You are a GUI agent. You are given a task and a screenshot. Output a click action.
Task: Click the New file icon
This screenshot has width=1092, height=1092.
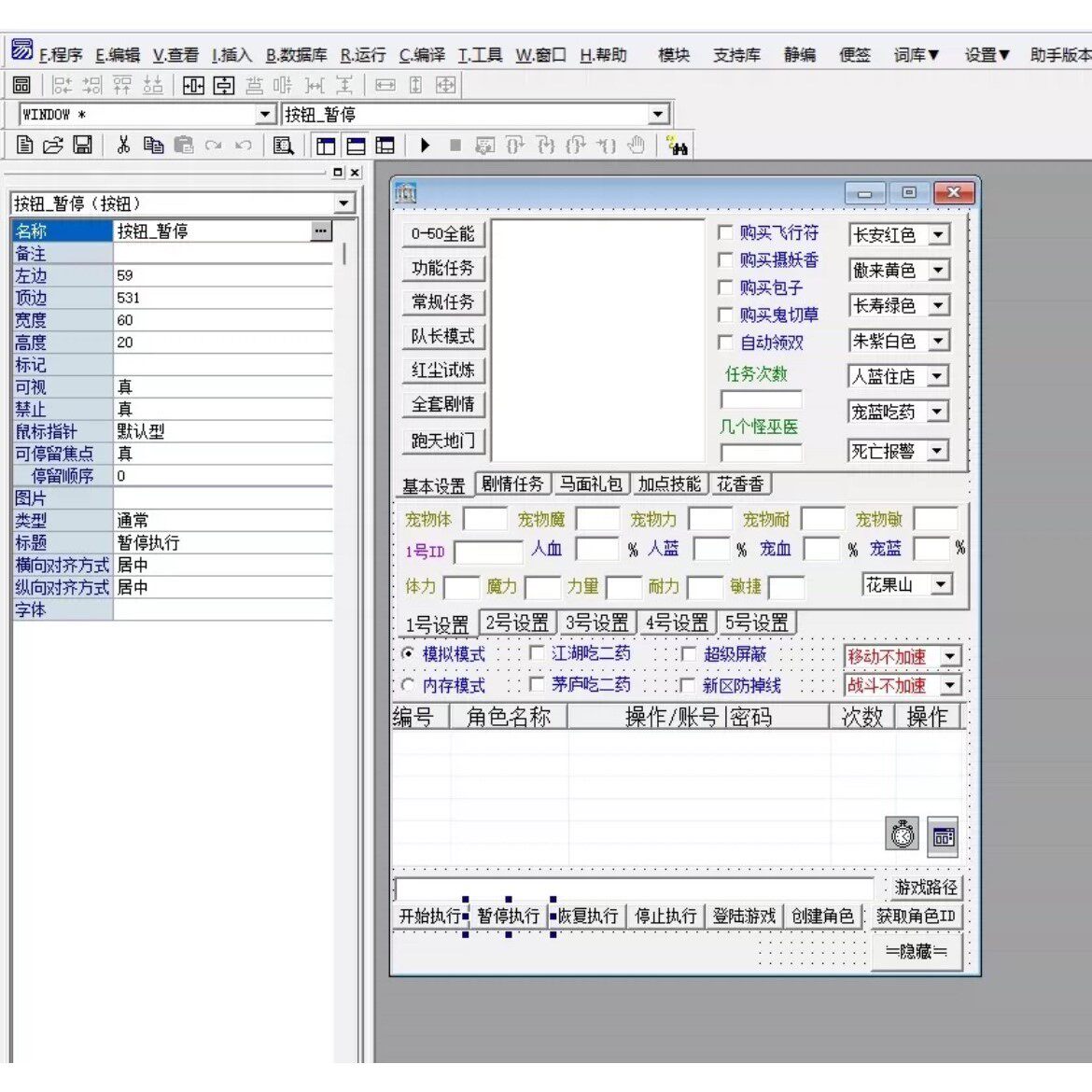pyautogui.click(x=25, y=146)
